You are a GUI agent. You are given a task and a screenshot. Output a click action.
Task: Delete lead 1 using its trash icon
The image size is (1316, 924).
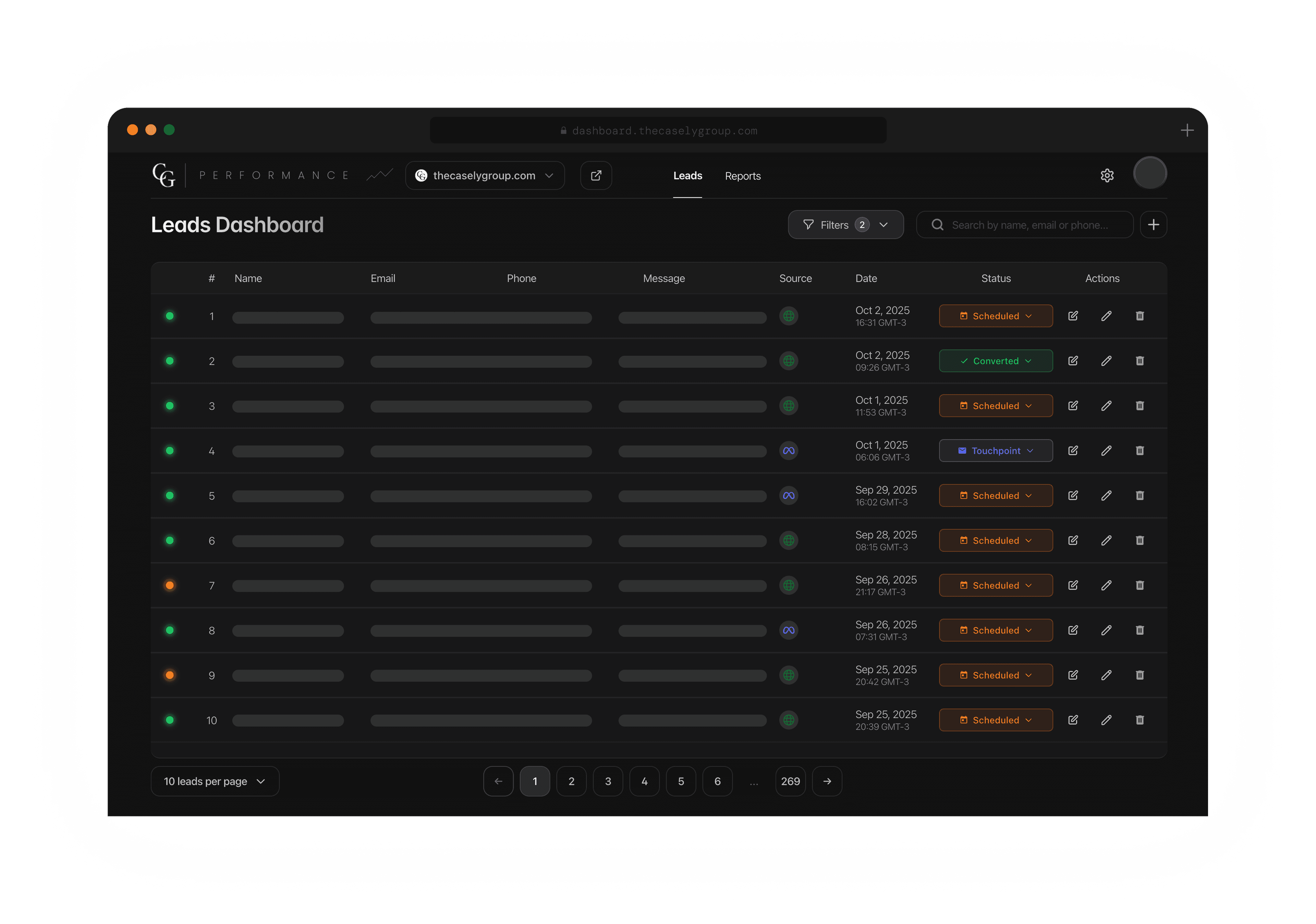pos(1140,316)
